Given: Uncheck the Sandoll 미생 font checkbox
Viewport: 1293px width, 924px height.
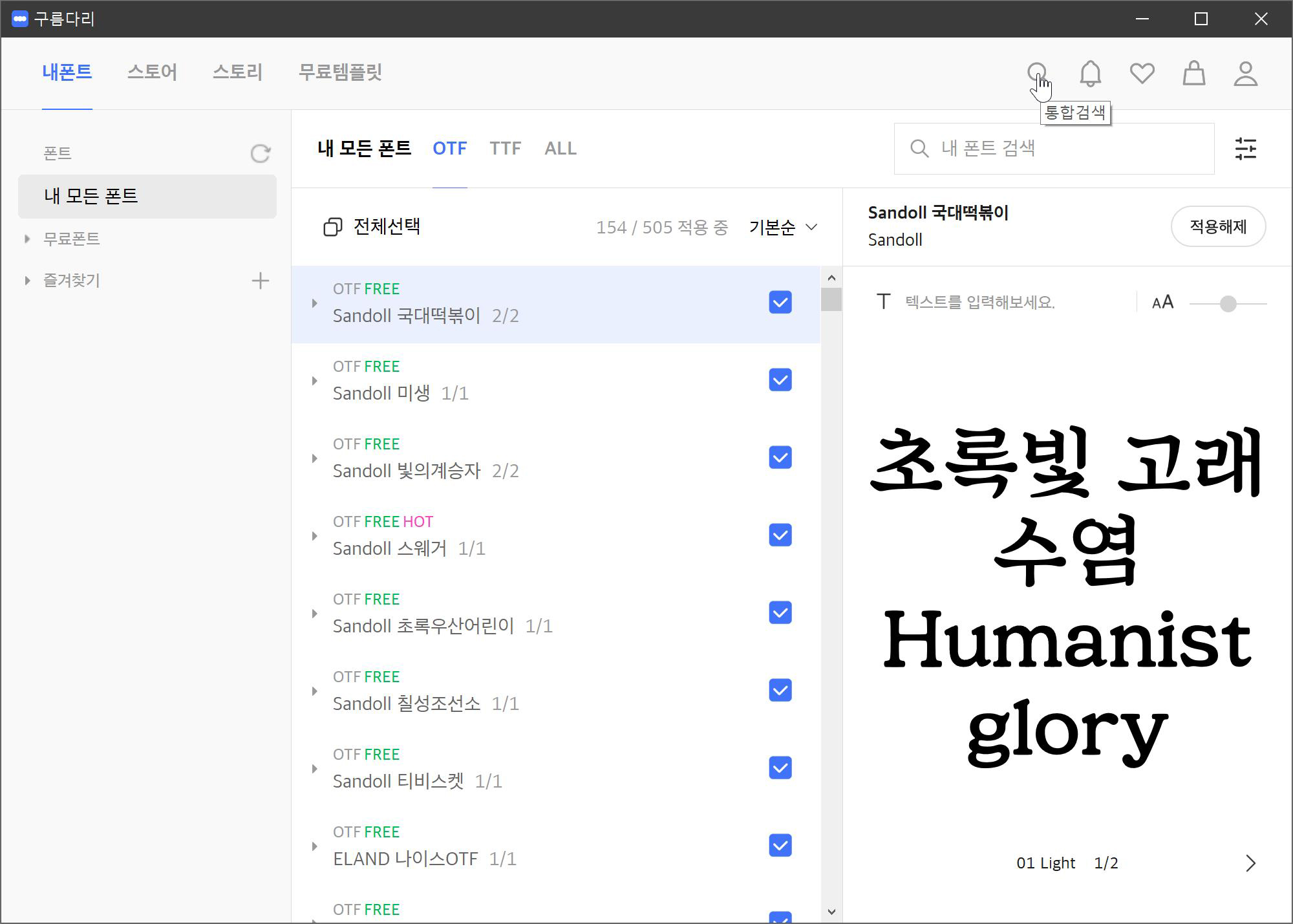Looking at the screenshot, I should tap(780, 380).
